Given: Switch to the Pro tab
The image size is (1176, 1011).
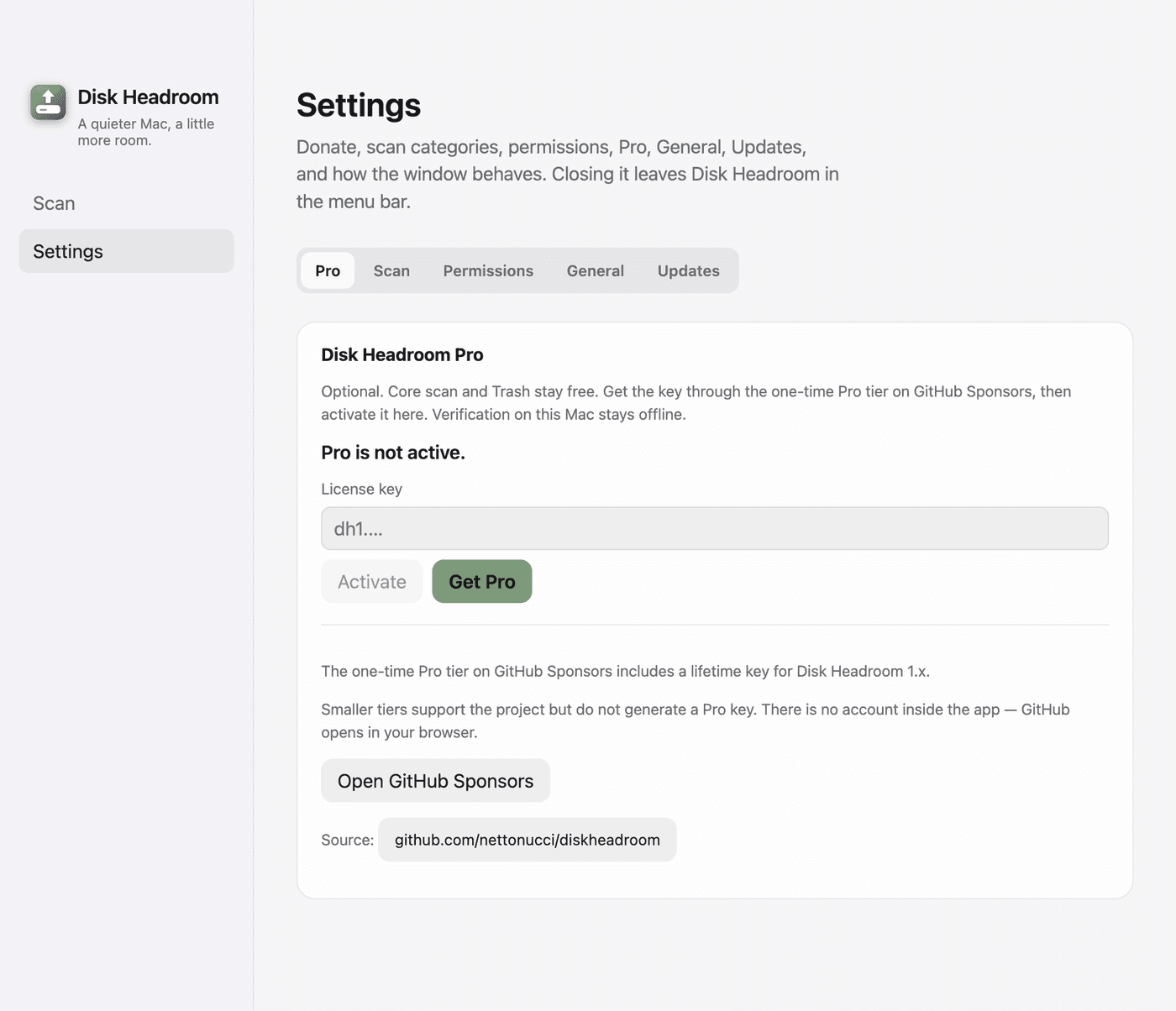Looking at the screenshot, I should [328, 270].
